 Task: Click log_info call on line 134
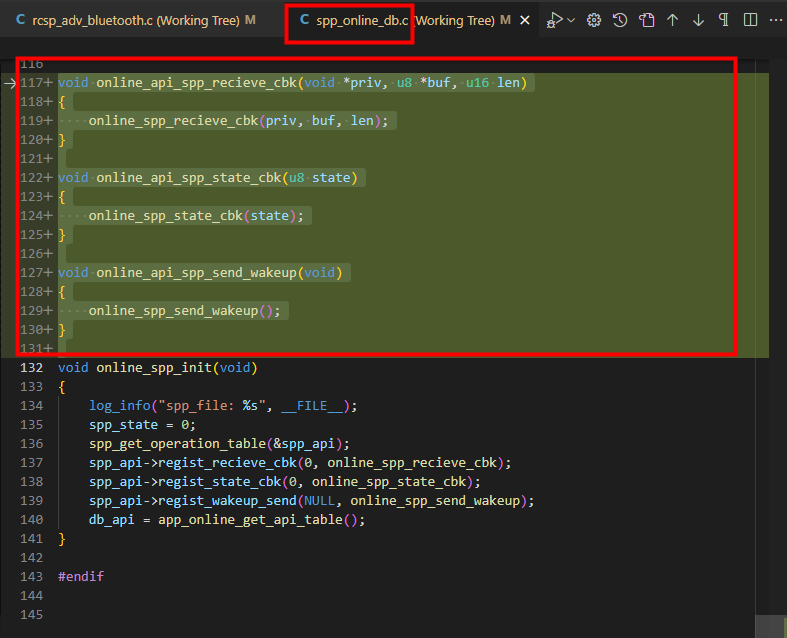point(119,406)
